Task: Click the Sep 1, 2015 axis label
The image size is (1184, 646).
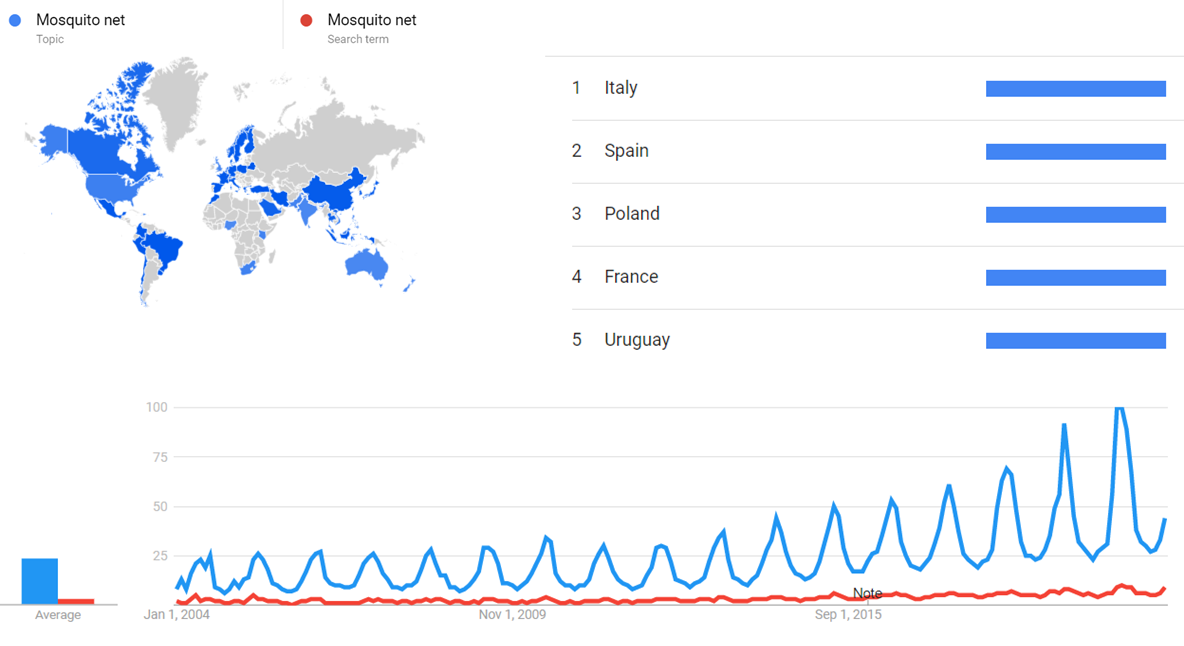Action: [x=848, y=614]
